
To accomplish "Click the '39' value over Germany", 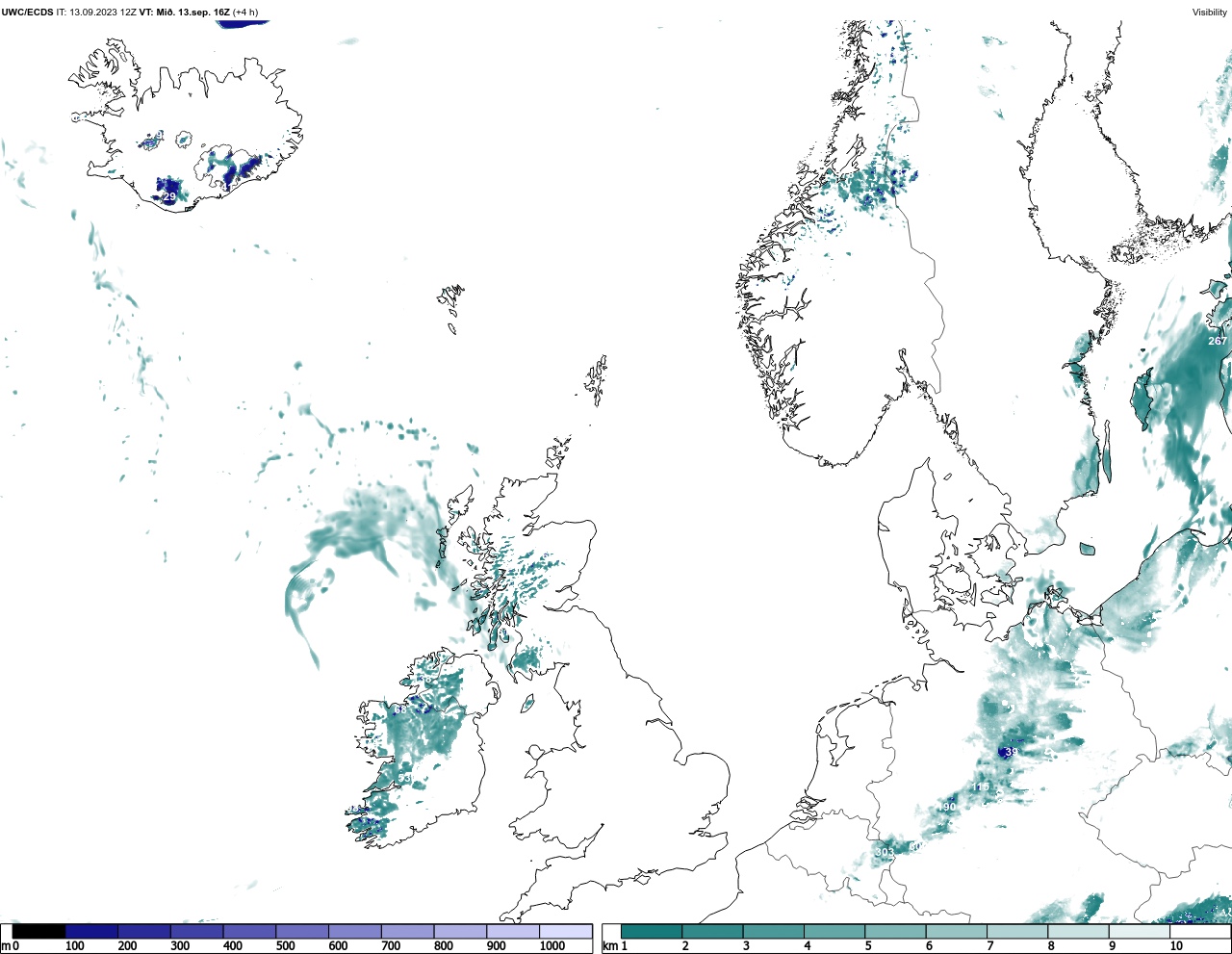I will point(1010,752).
